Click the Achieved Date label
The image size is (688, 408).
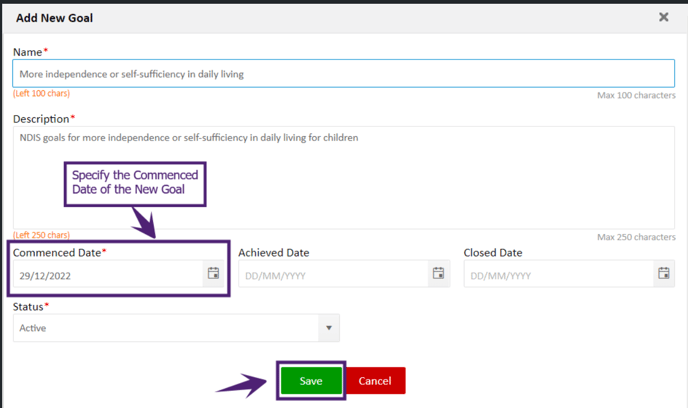273,253
